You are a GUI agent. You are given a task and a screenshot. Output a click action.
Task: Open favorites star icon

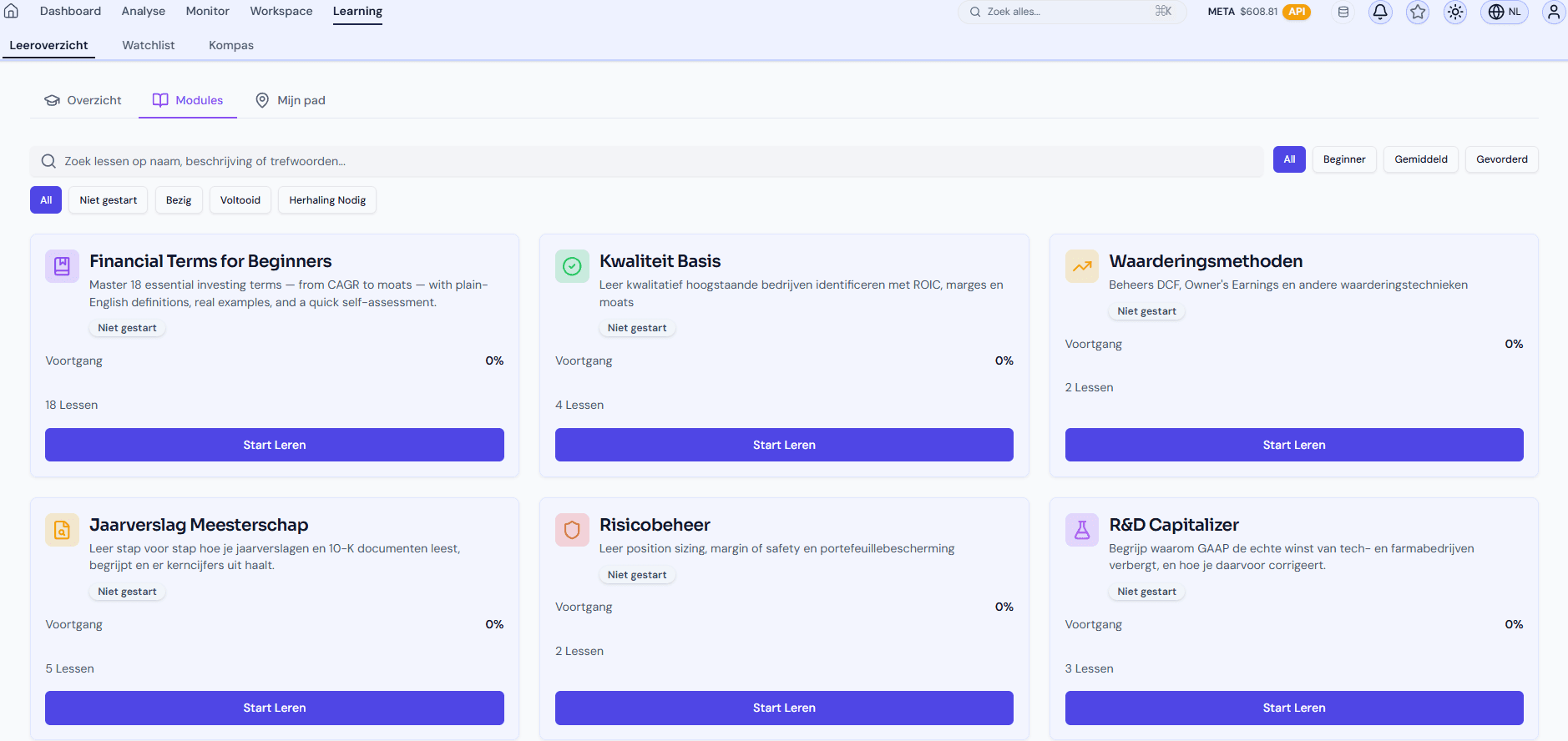tap(1418, 12)
